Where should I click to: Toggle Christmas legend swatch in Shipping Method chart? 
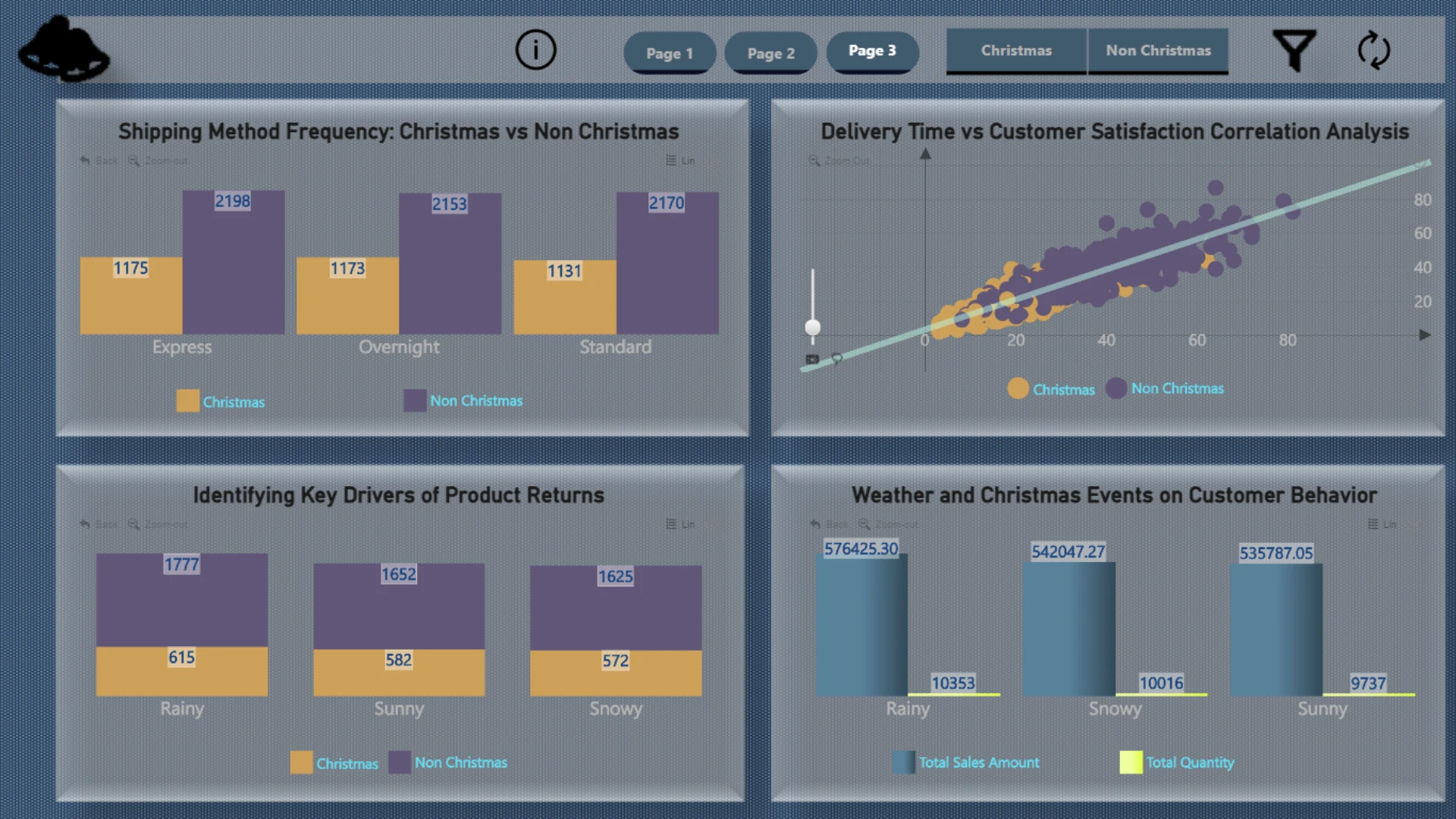188,401
